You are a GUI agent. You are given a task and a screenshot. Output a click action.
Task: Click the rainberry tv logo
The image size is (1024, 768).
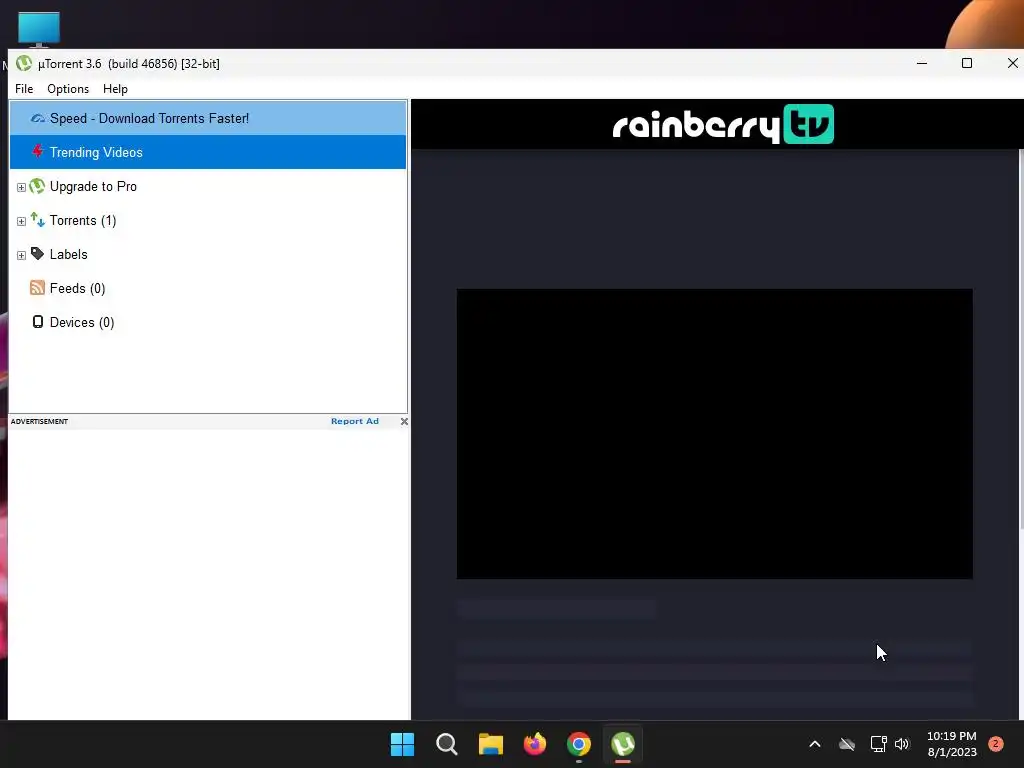723,124
